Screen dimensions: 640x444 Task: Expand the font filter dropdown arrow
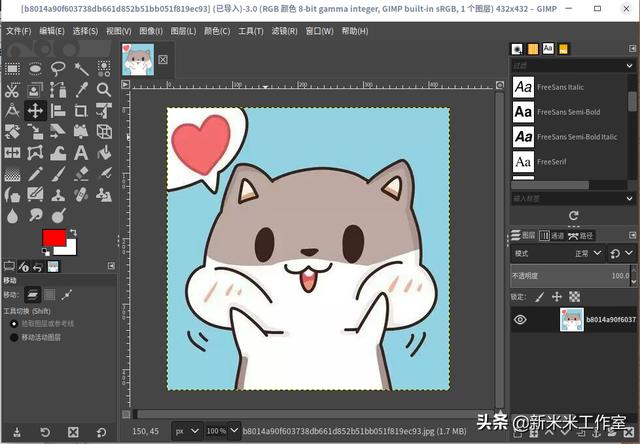point(629,66)
